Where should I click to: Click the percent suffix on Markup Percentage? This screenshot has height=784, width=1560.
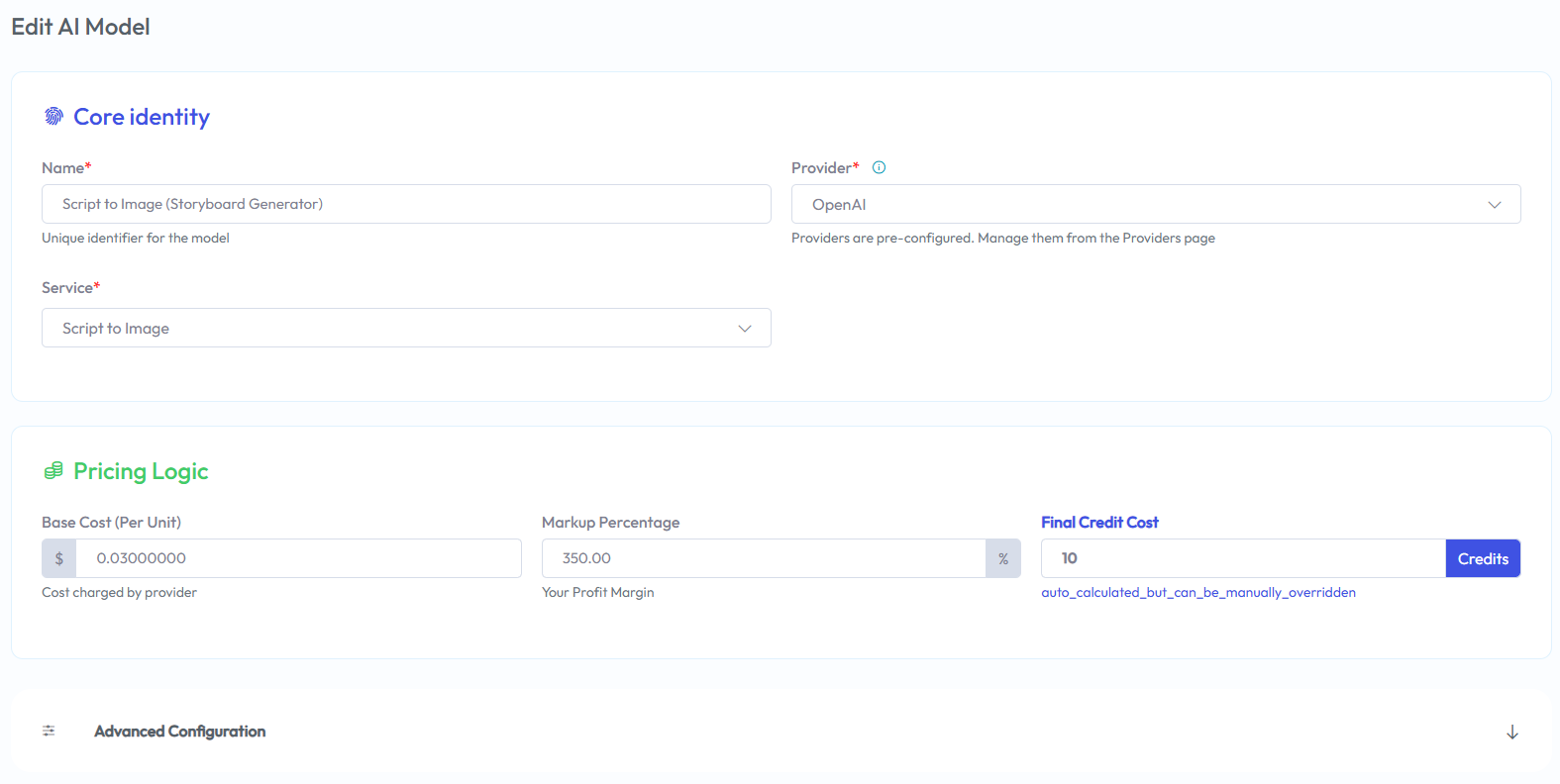click(1003, 558)
